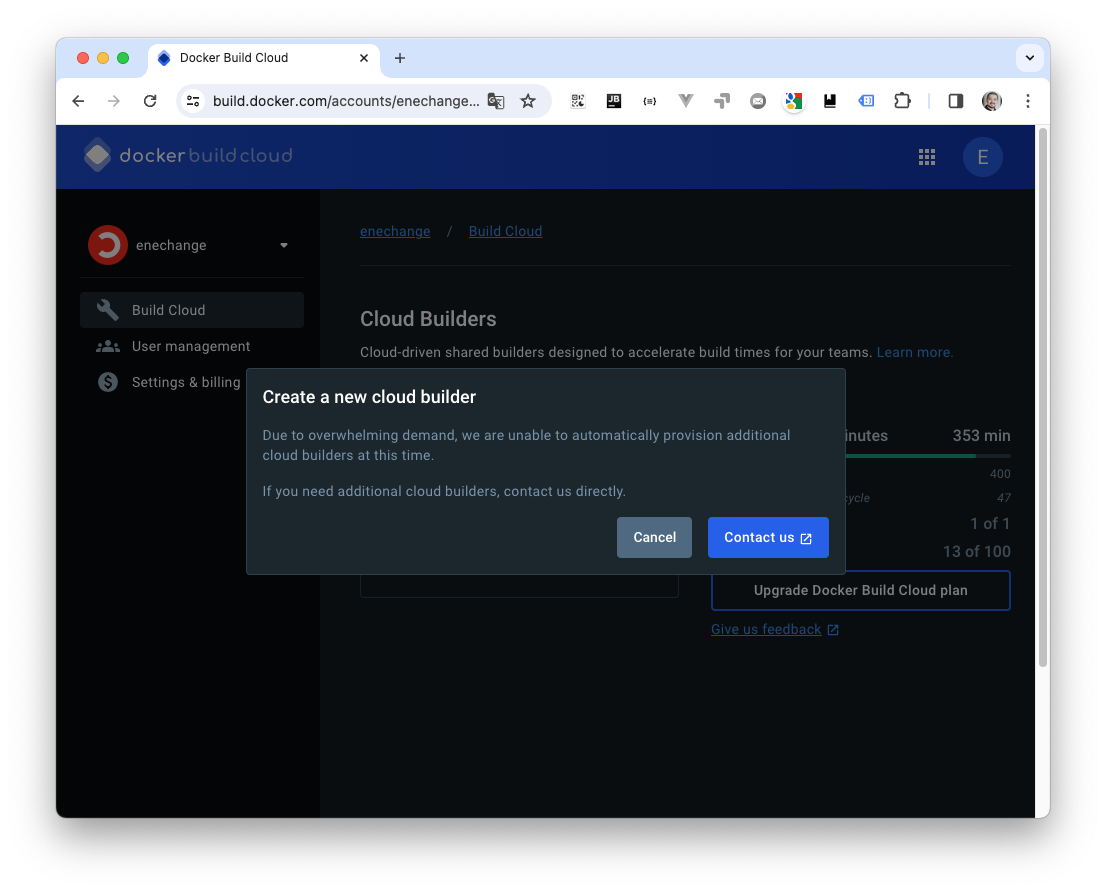The width and height of the screenshot is (1106, 892).
Task: Click the page vertical scrollbar
Action: coord(1043,397)
